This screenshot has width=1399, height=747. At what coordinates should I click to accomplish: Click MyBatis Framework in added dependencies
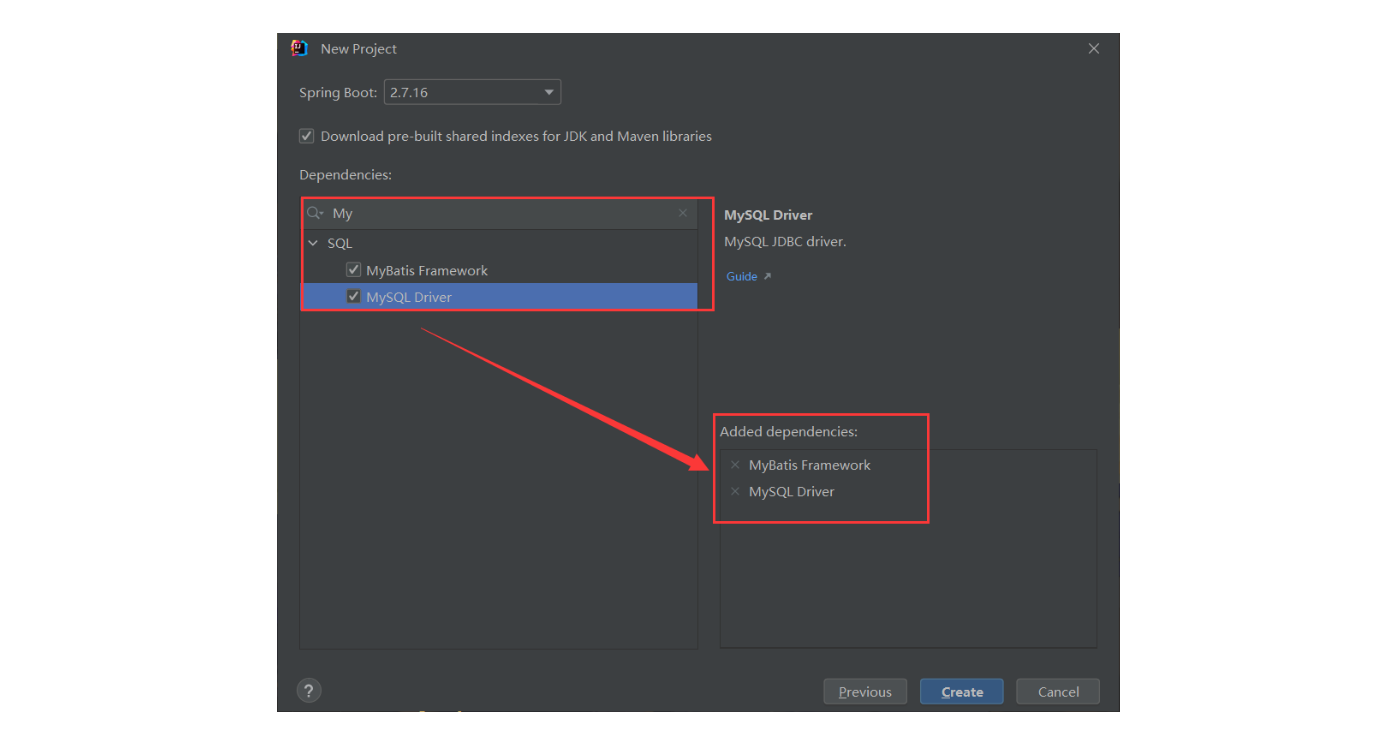tap(809, 465)
